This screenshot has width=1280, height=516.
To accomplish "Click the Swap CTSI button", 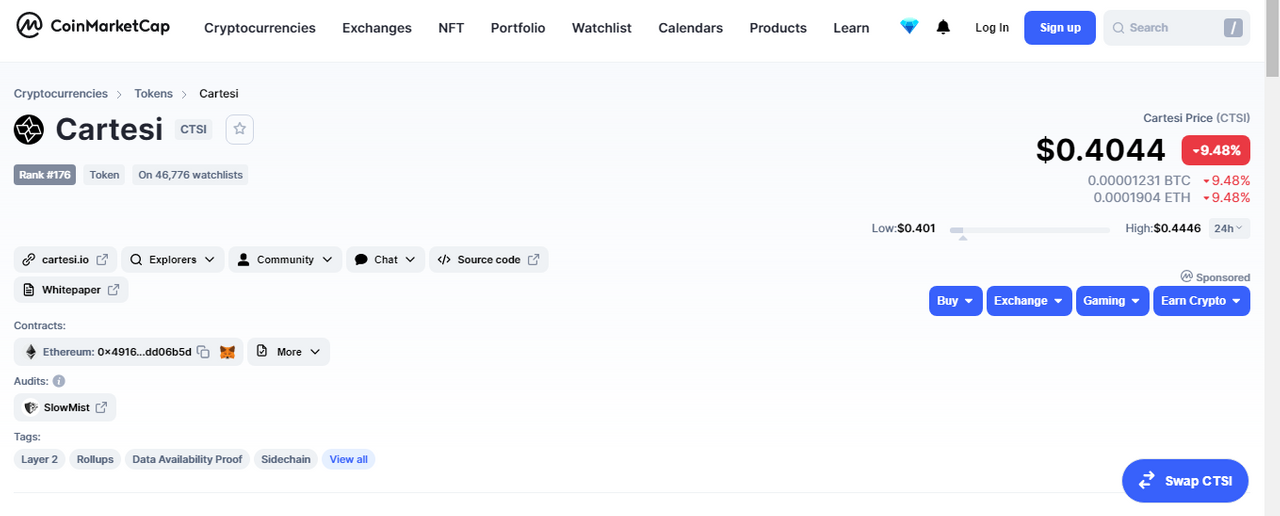I will (x=1185, y=481).
